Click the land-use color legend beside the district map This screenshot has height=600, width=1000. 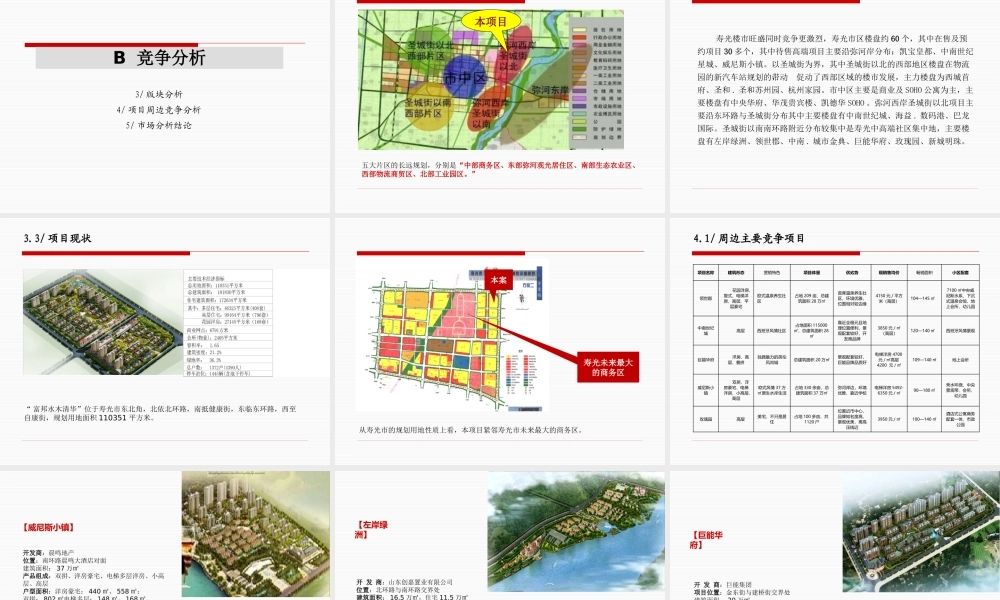point(597,82)
